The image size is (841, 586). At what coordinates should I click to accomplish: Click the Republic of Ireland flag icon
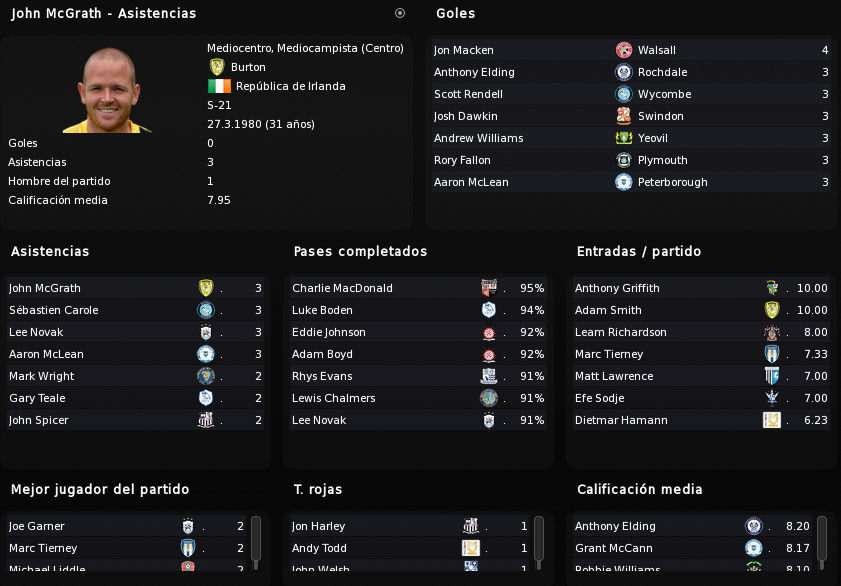pyautogui.click(x=219, y=86)
